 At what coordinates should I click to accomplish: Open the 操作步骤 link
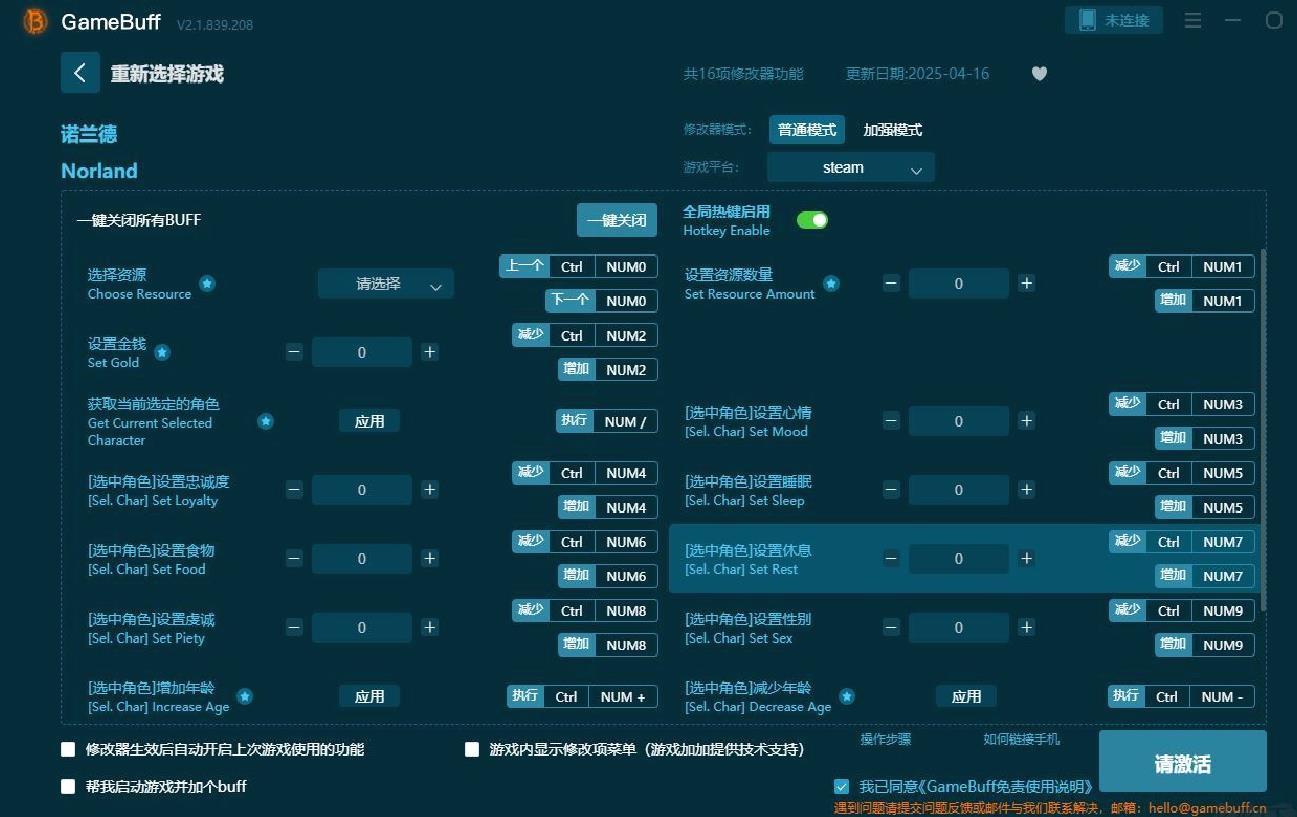click(x=886, y=739)
